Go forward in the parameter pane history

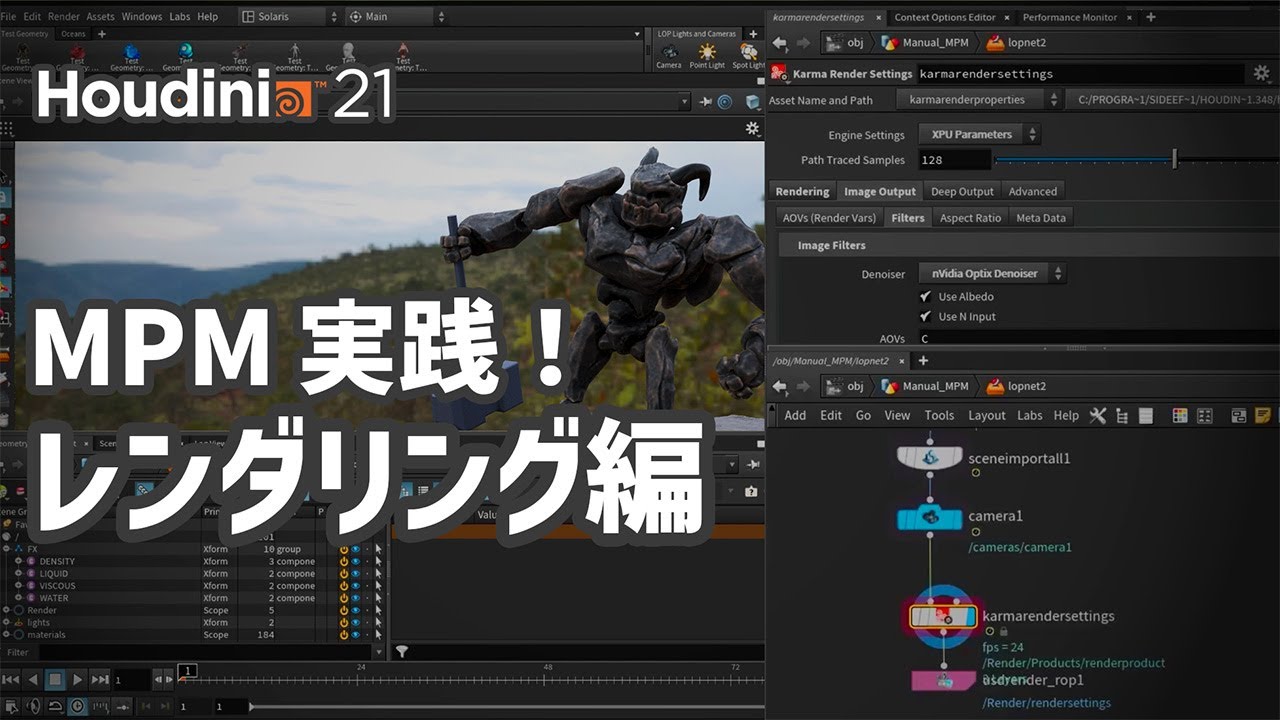(803, 43)
